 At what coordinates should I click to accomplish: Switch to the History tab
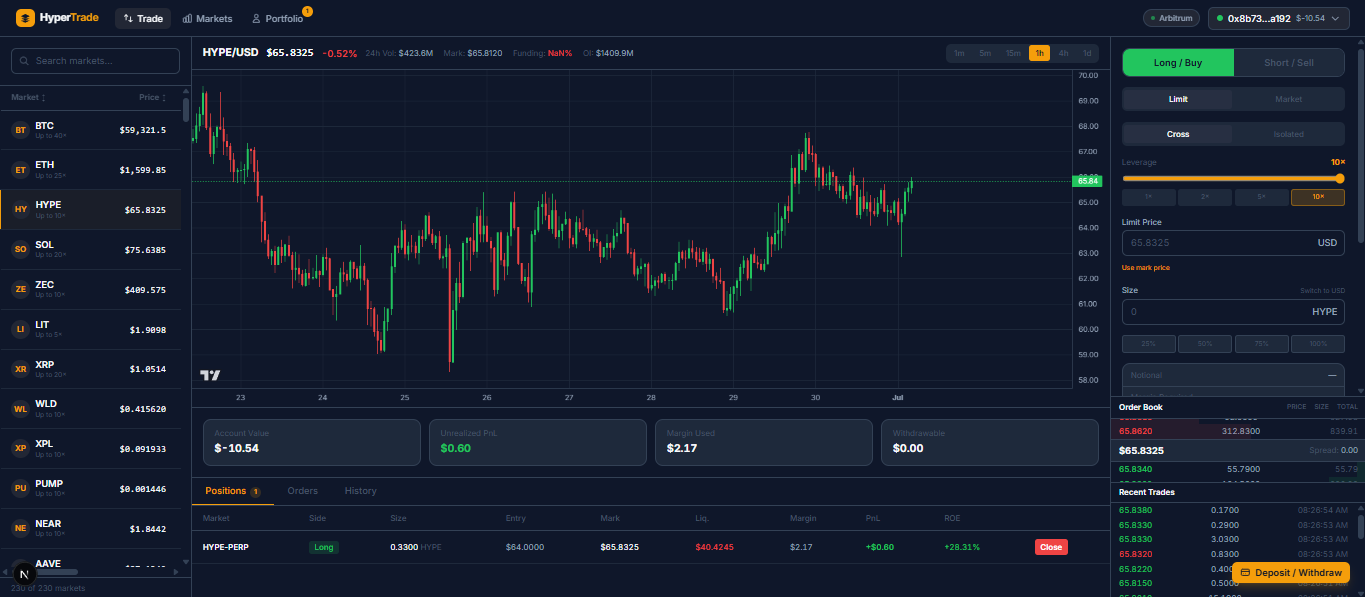point(360,491)
